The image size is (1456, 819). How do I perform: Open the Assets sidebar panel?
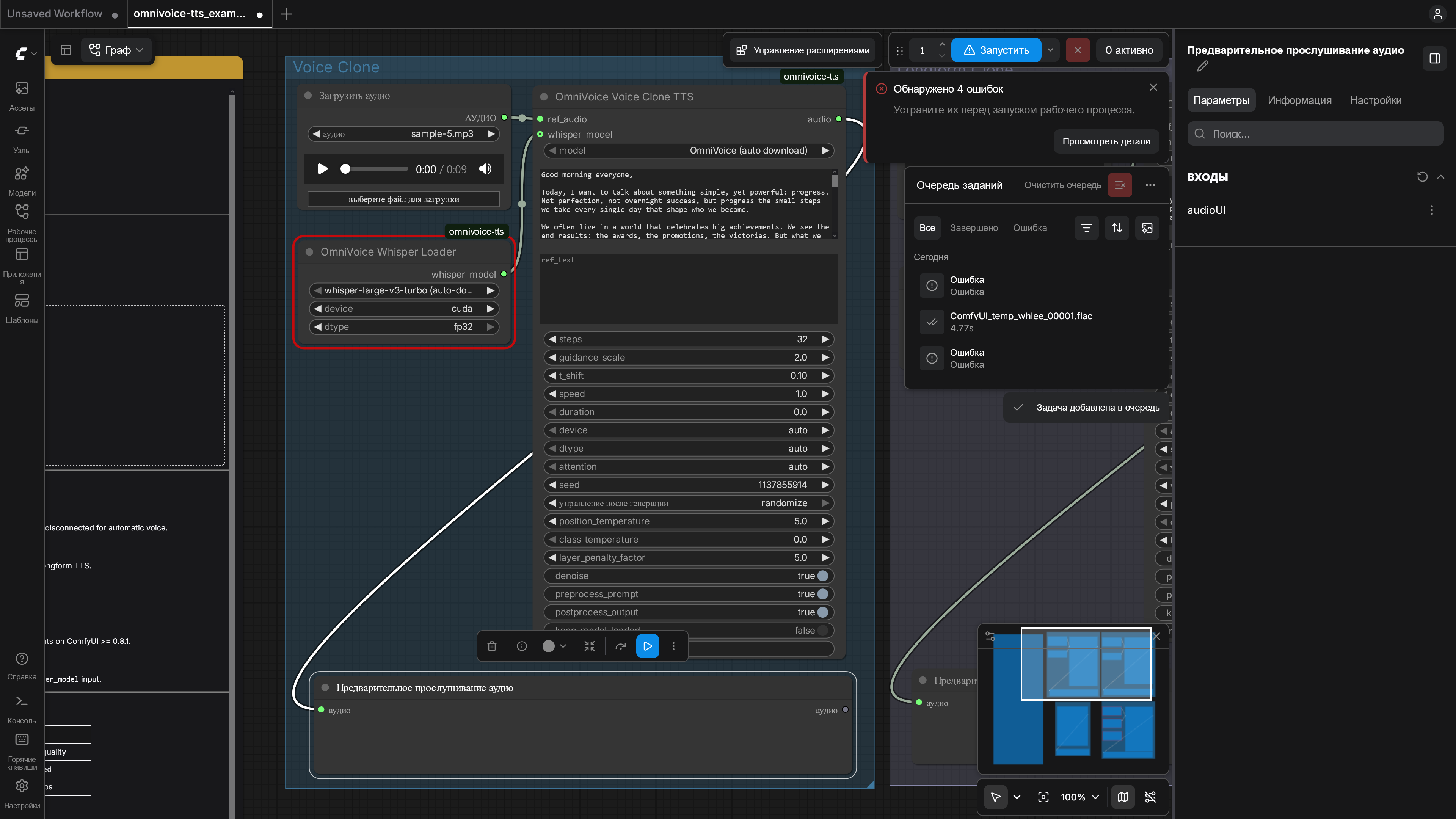(22, 96)
